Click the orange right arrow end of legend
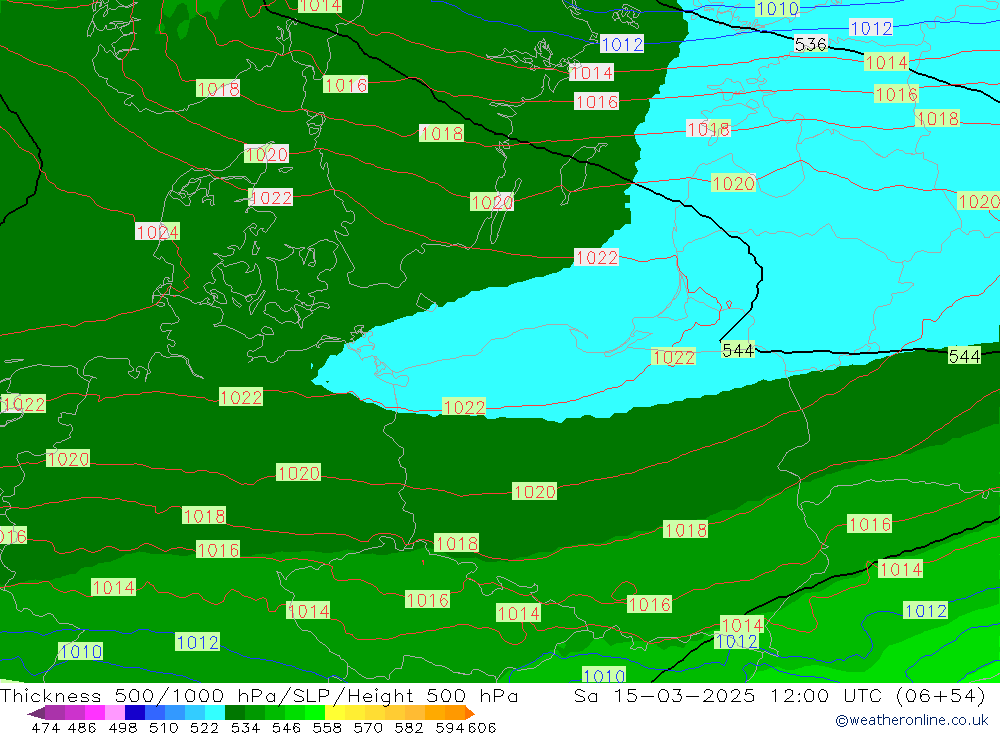The height and width of the screenshot is (733, 1000). click(x=469, y=713)
